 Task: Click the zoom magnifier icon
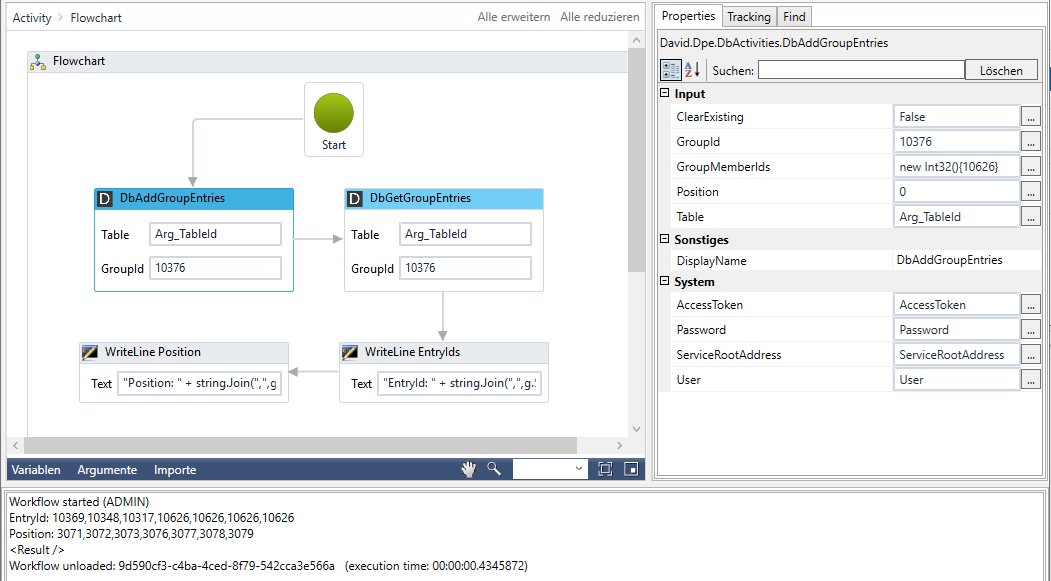(494, 469)
